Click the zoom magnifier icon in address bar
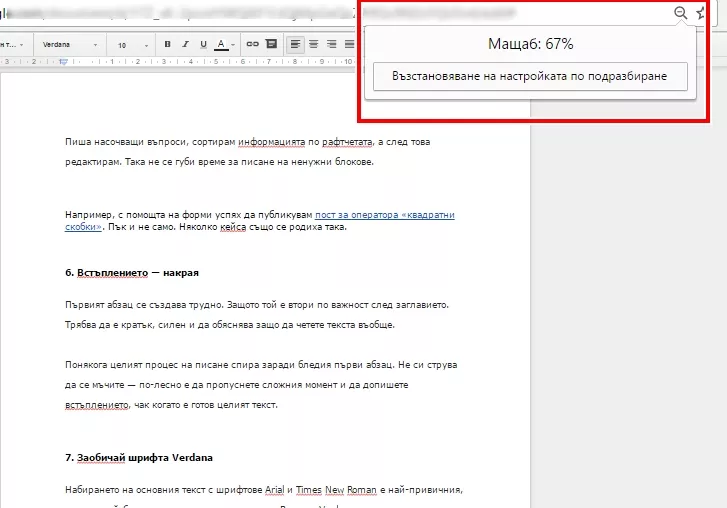This screenshot has height=508, width=727. pos(680,13)
